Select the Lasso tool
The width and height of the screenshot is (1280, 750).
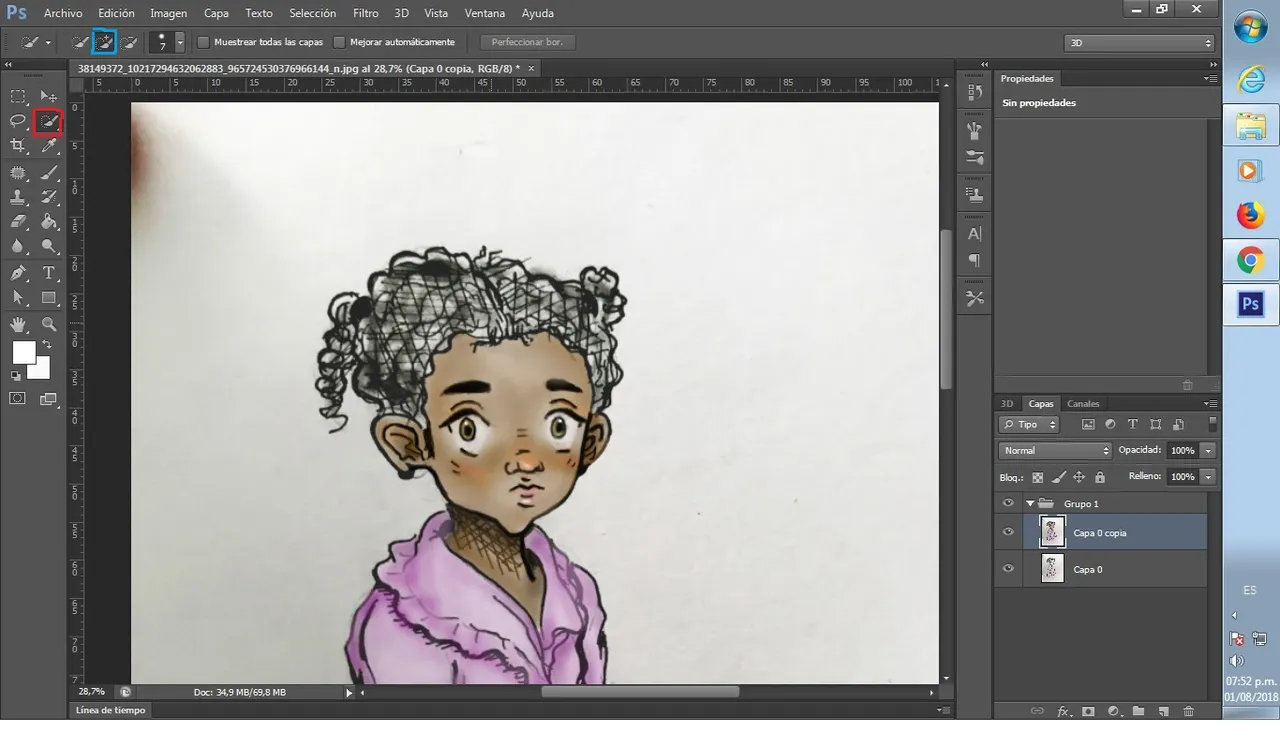18,121
